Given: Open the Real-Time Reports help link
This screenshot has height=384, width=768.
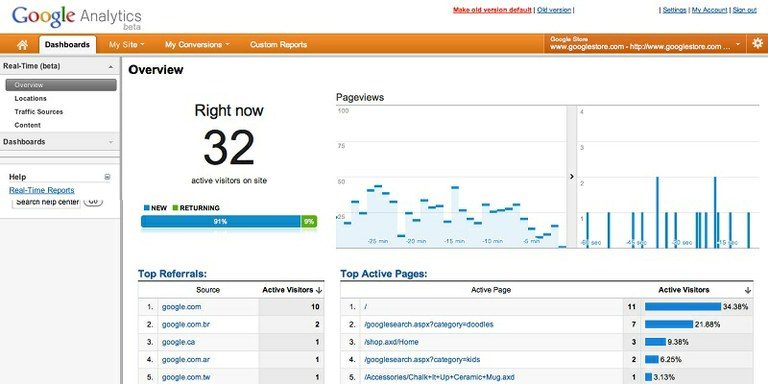Looking at the screenshot, I should point(42,190).
